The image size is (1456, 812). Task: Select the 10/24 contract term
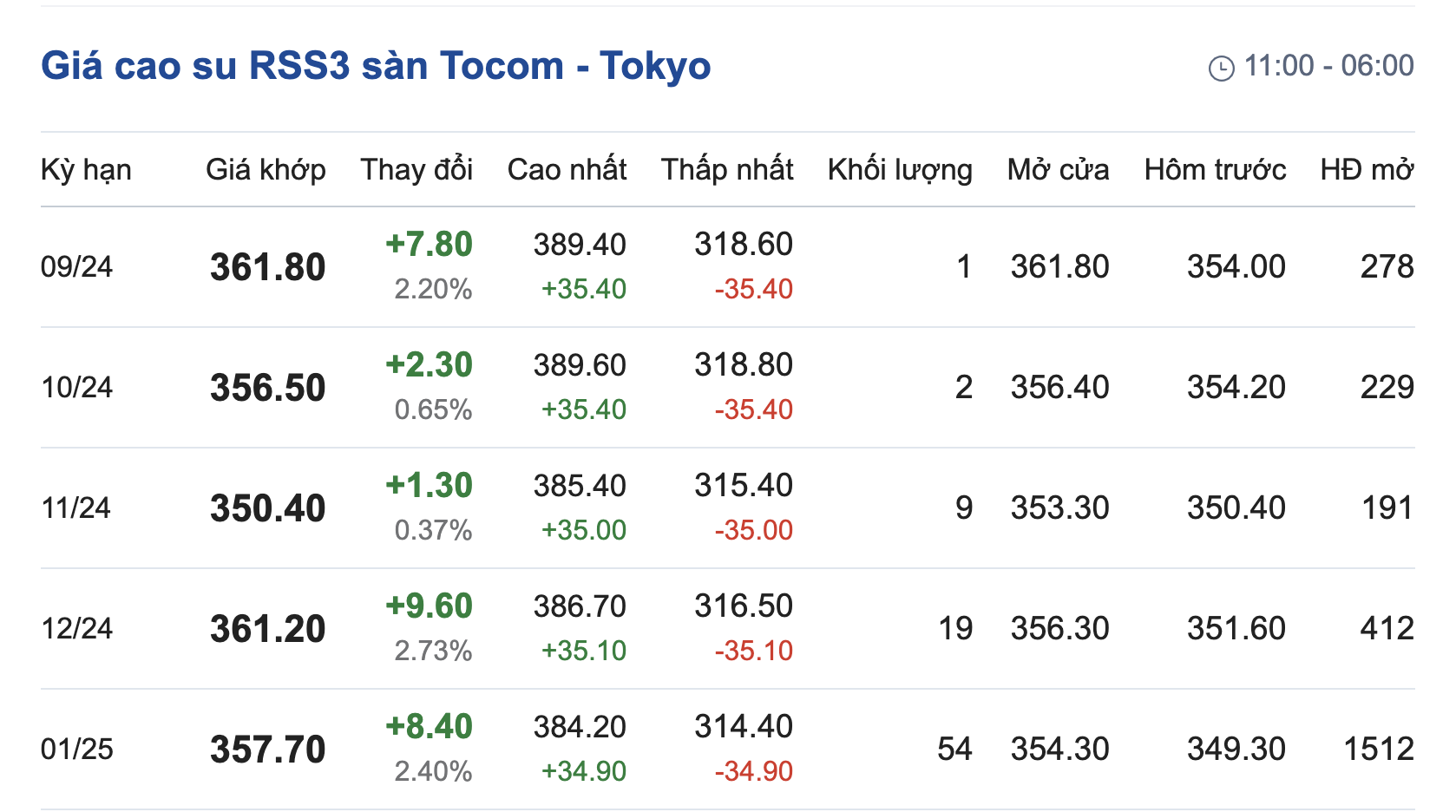76,387
